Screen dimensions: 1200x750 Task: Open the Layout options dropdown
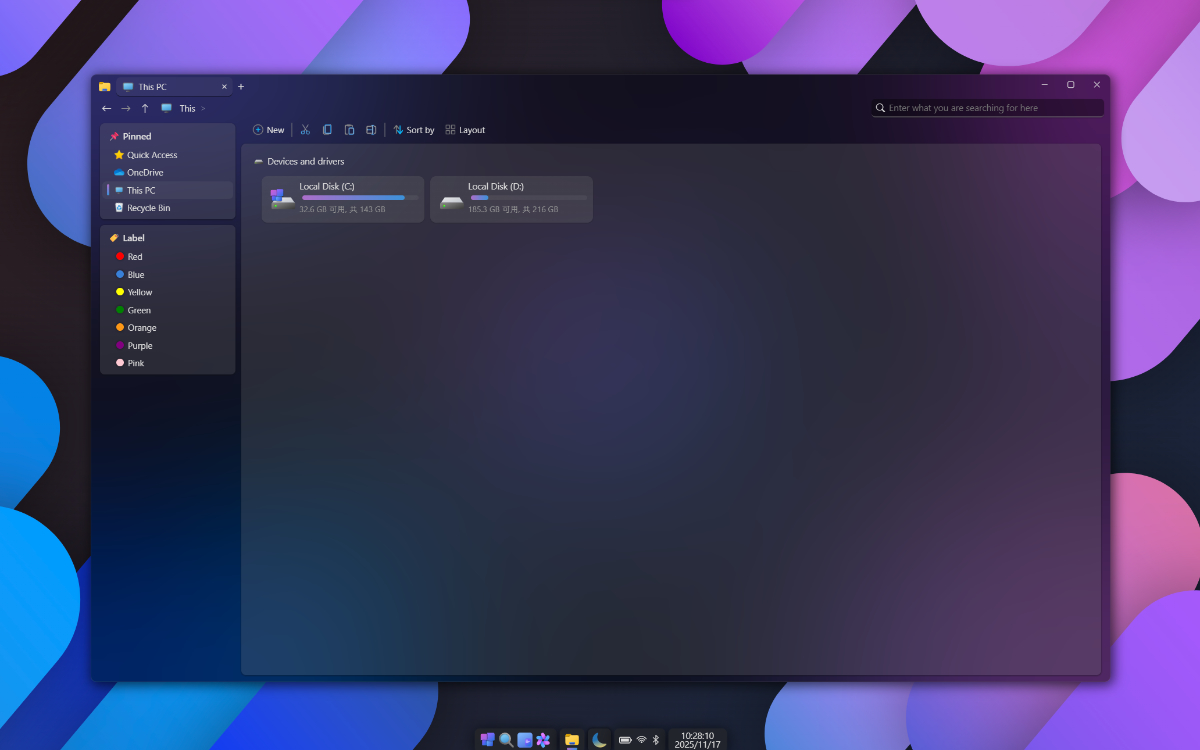tap(465, 129)
